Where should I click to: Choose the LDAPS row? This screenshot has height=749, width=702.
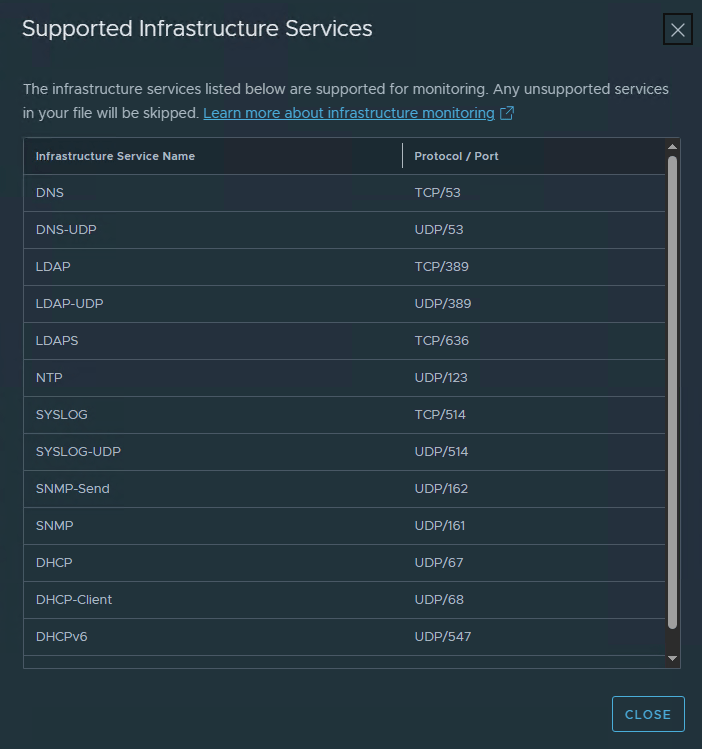point(57,341)
